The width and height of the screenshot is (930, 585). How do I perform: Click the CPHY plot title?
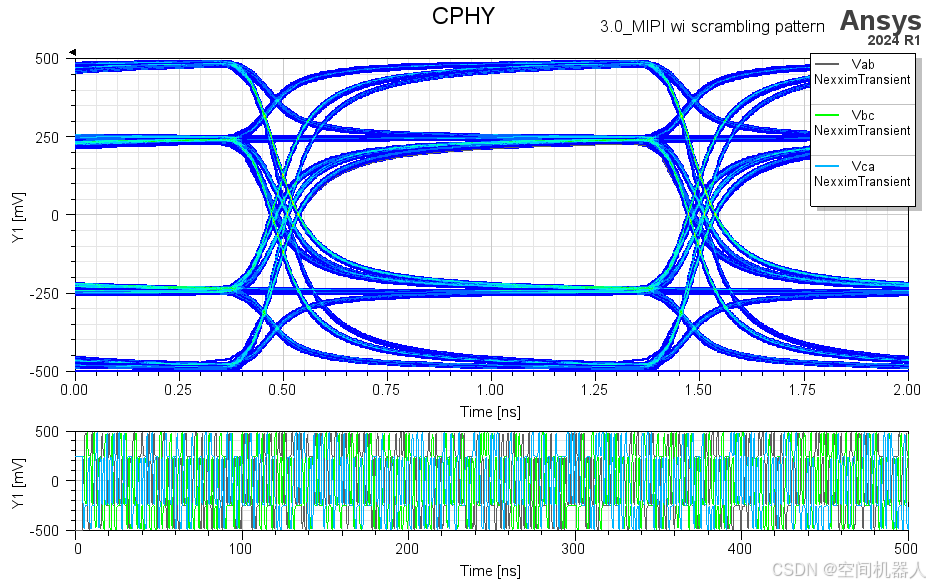click(463, 16)
